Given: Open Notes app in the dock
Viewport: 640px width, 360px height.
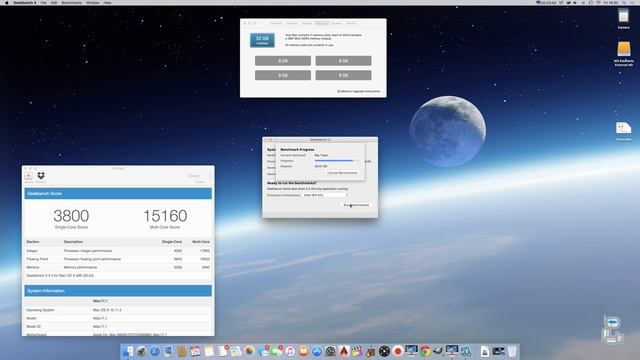Looking at the screenshot, I should [209, 351].
